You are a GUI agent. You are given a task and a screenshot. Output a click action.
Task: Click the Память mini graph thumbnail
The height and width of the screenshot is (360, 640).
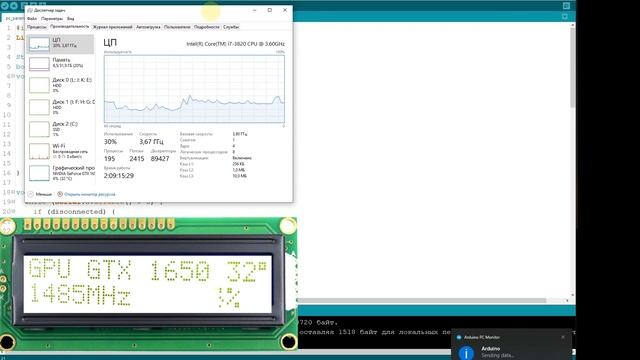pos(39,64)
